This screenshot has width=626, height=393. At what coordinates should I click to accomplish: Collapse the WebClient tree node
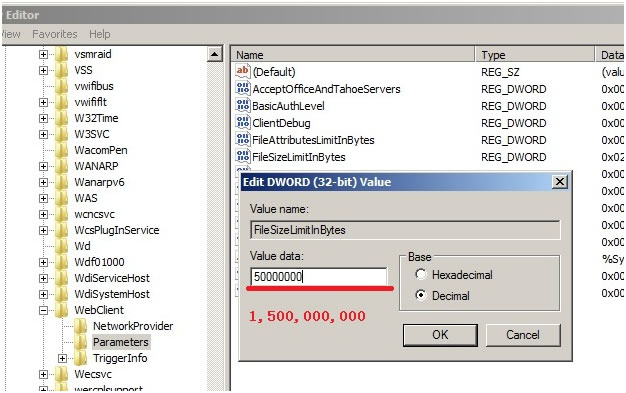click(x=43, y=310)
